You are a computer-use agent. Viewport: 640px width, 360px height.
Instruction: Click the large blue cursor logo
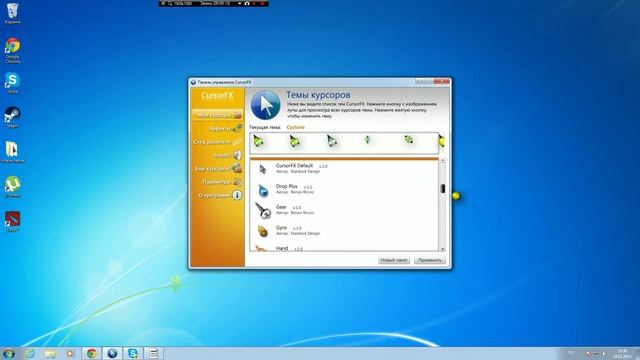point(265,105)
